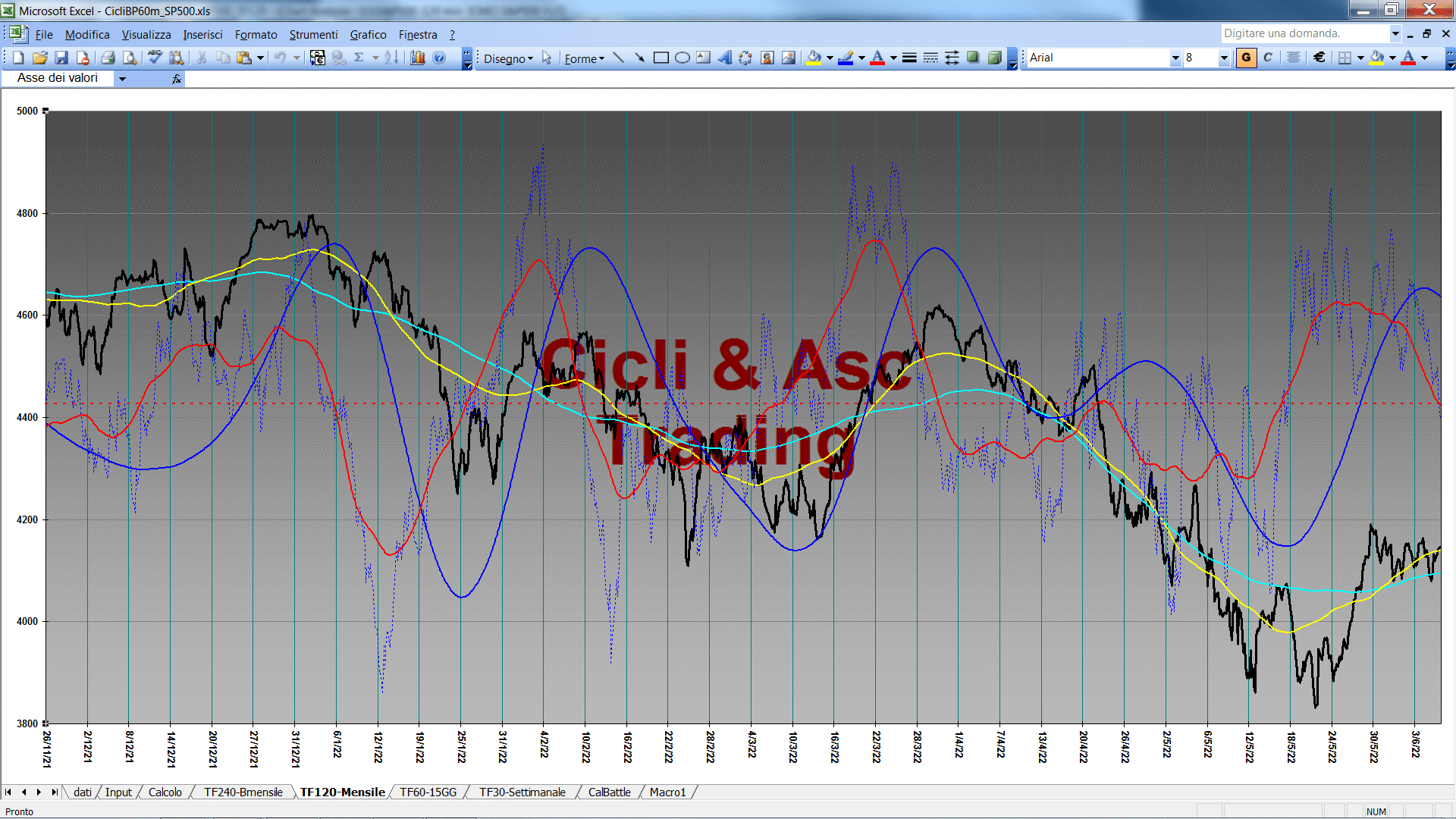Viewport: 1456px width, 819px height.
Task: Apply Shadow Style to object
Action: [973, 58]
